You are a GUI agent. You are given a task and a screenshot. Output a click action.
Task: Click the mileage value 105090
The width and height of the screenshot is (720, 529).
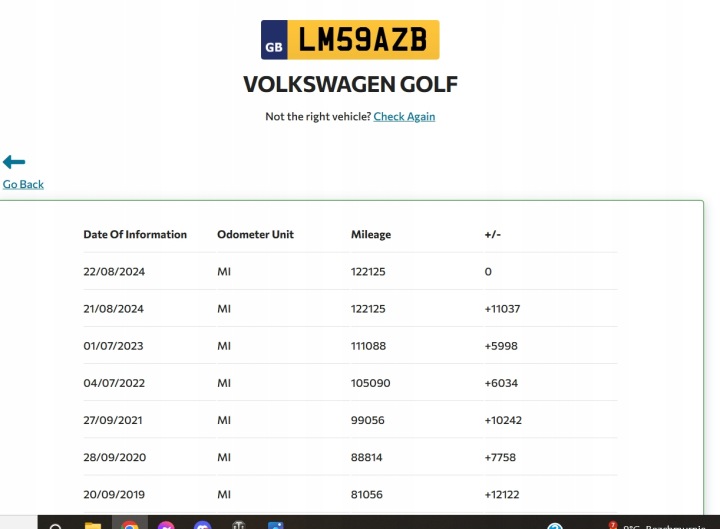(x=371, y=383)
